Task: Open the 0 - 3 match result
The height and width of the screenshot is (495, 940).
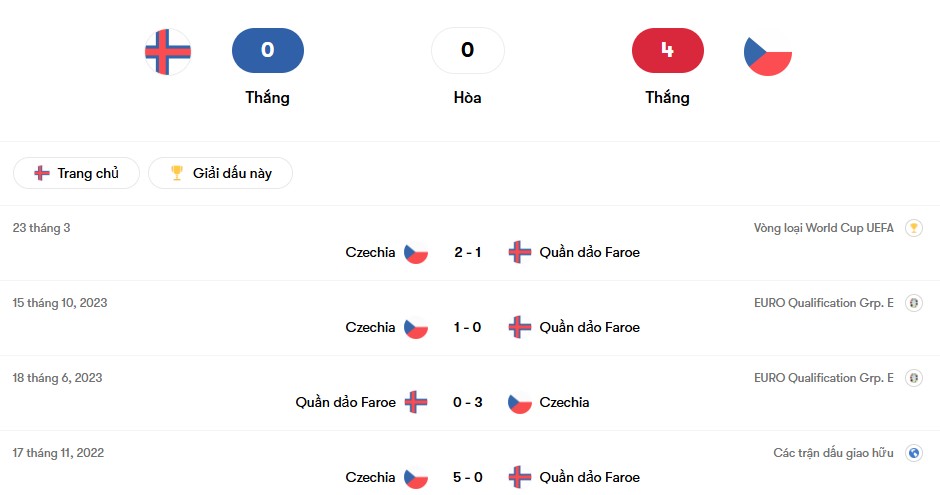Action: (x=468, y=402)
